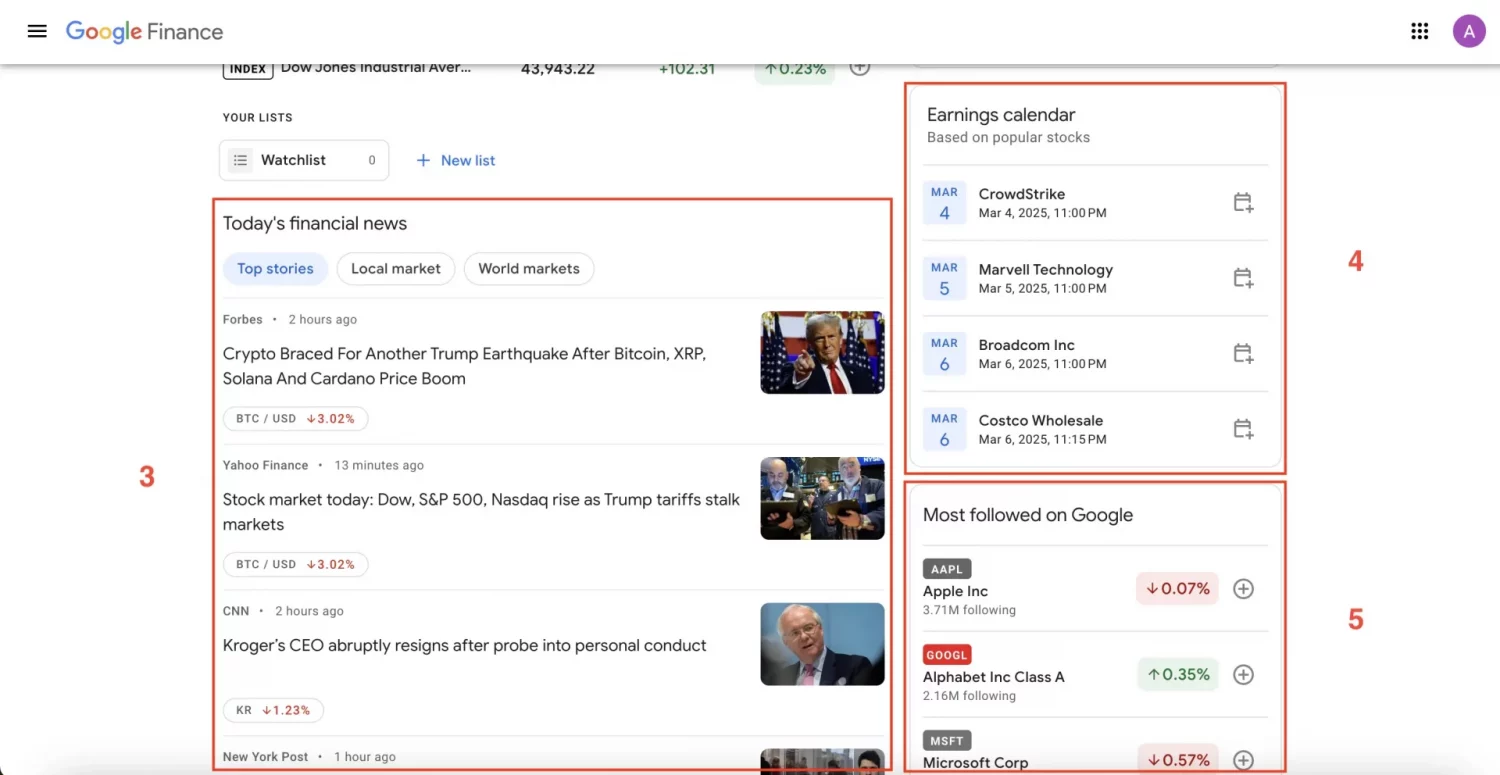
Task: Click Apple's 0.07% change badge
Action: pyautogui.click(x=1178, y=589)
